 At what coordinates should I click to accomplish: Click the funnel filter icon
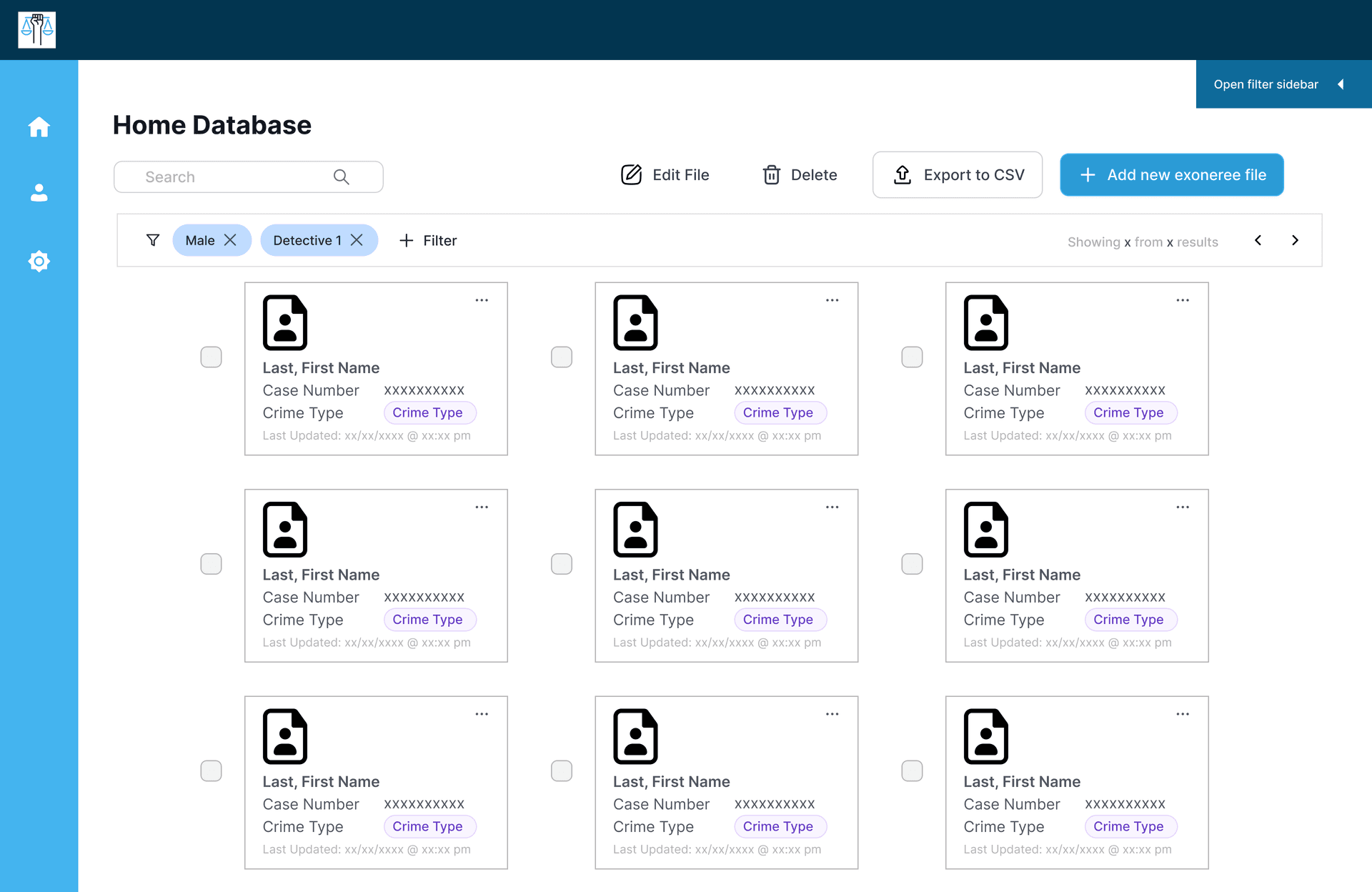pyautogui.click(x=152, y=240)
